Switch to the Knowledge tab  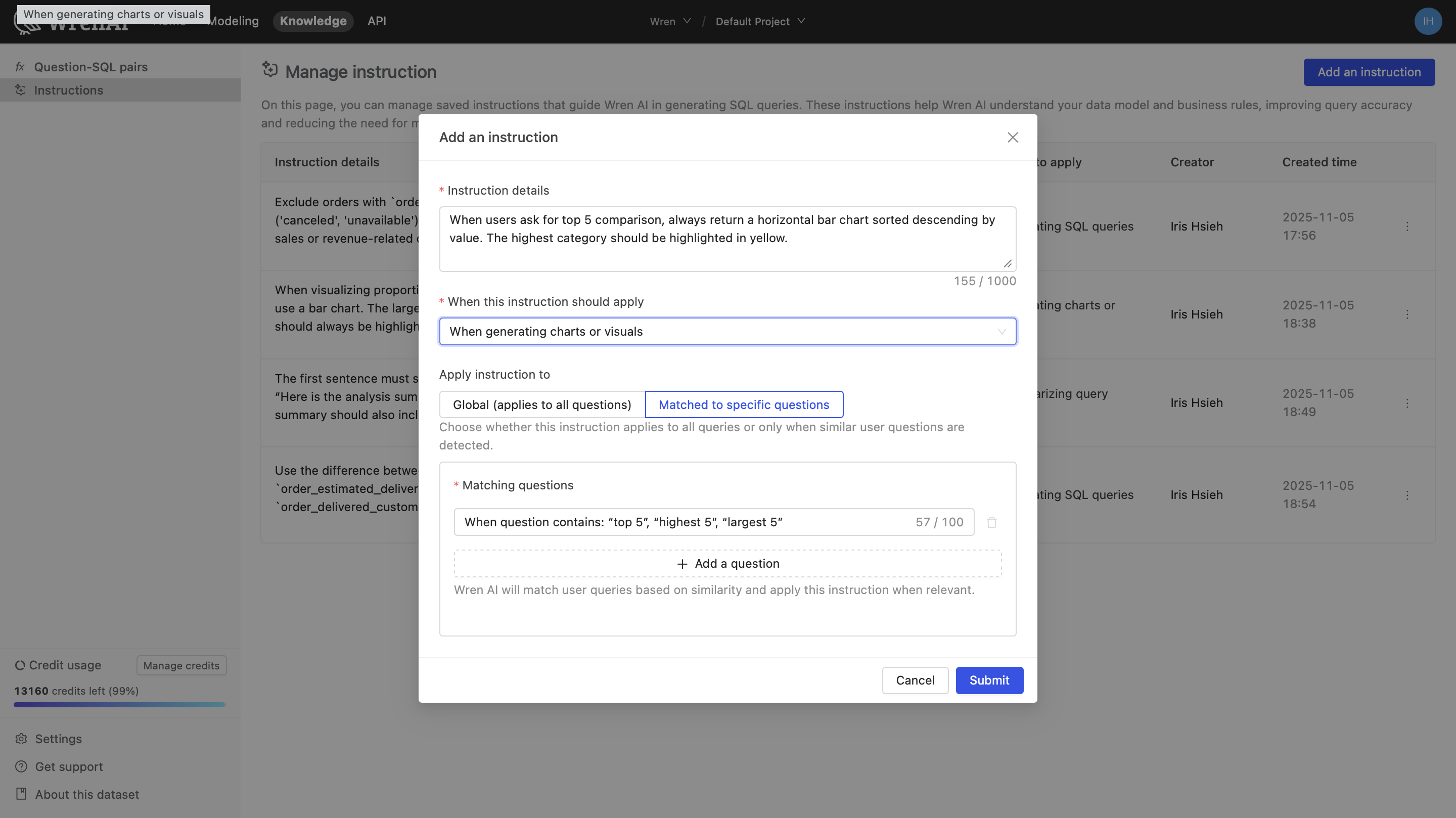tap(312, 21)
